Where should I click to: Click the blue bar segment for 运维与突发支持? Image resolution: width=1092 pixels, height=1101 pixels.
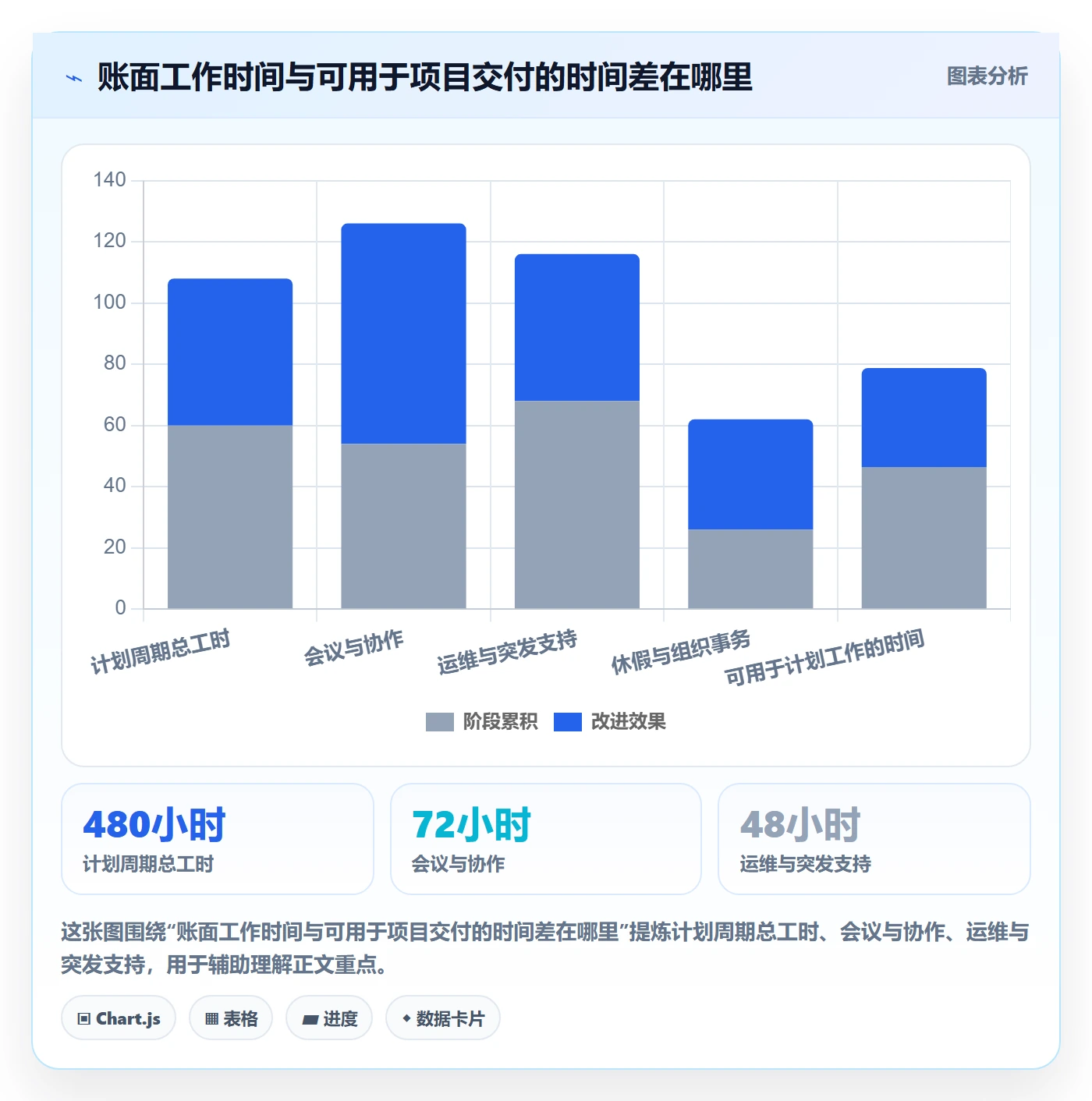pyautogui.click(x=577, y=327)
